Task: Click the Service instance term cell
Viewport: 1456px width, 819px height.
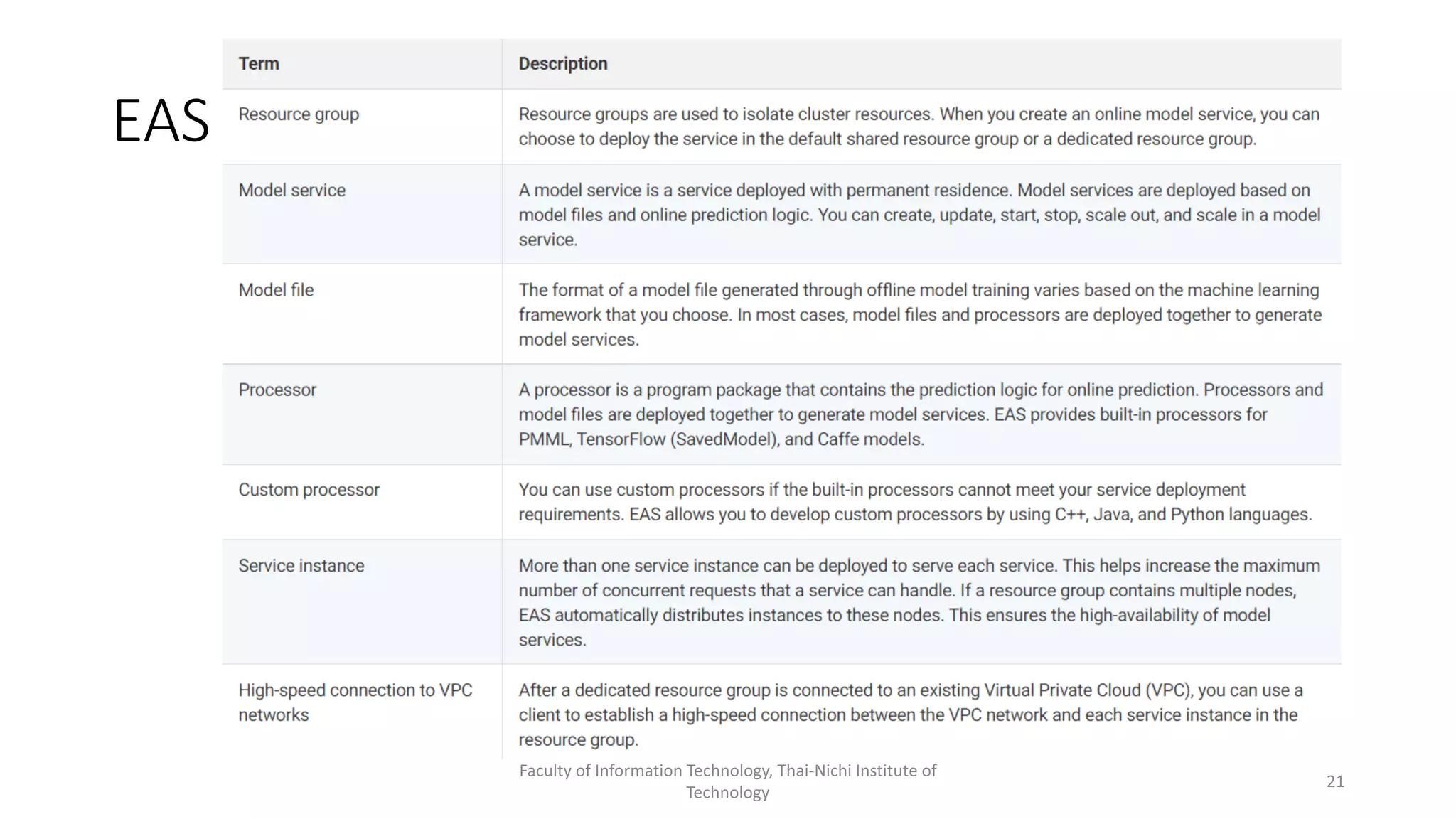Action: pos(301,566)
